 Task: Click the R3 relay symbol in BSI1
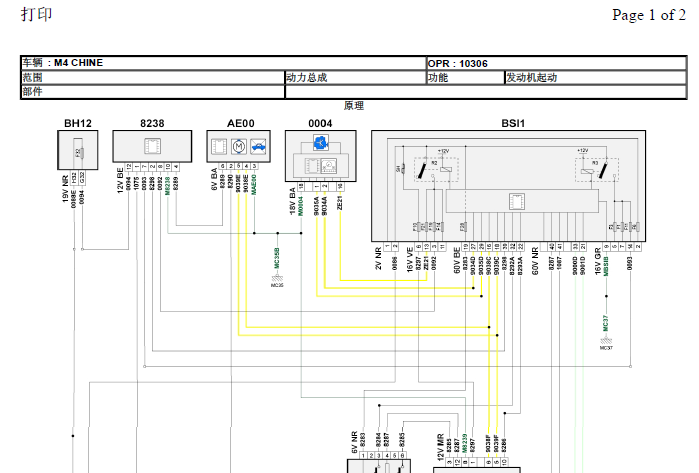click(x=596, y=170)
